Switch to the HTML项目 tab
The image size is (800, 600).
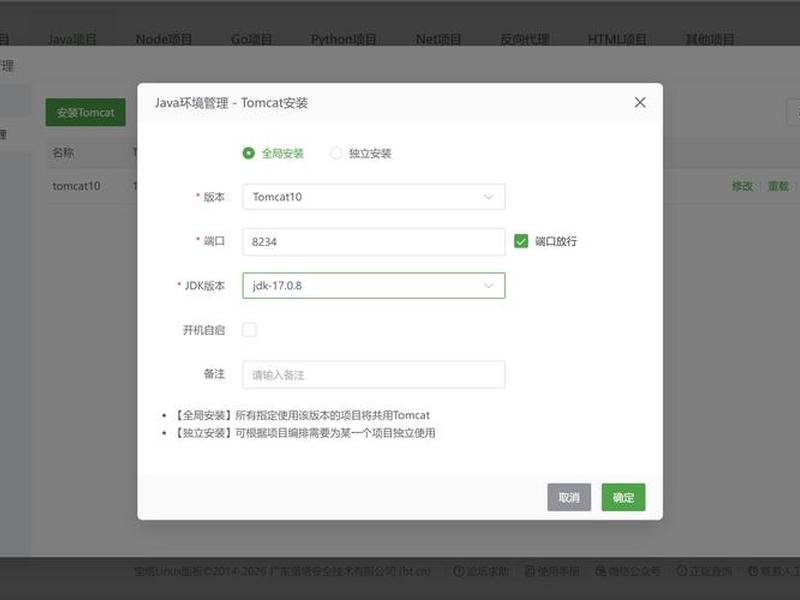tap(617, 39)
